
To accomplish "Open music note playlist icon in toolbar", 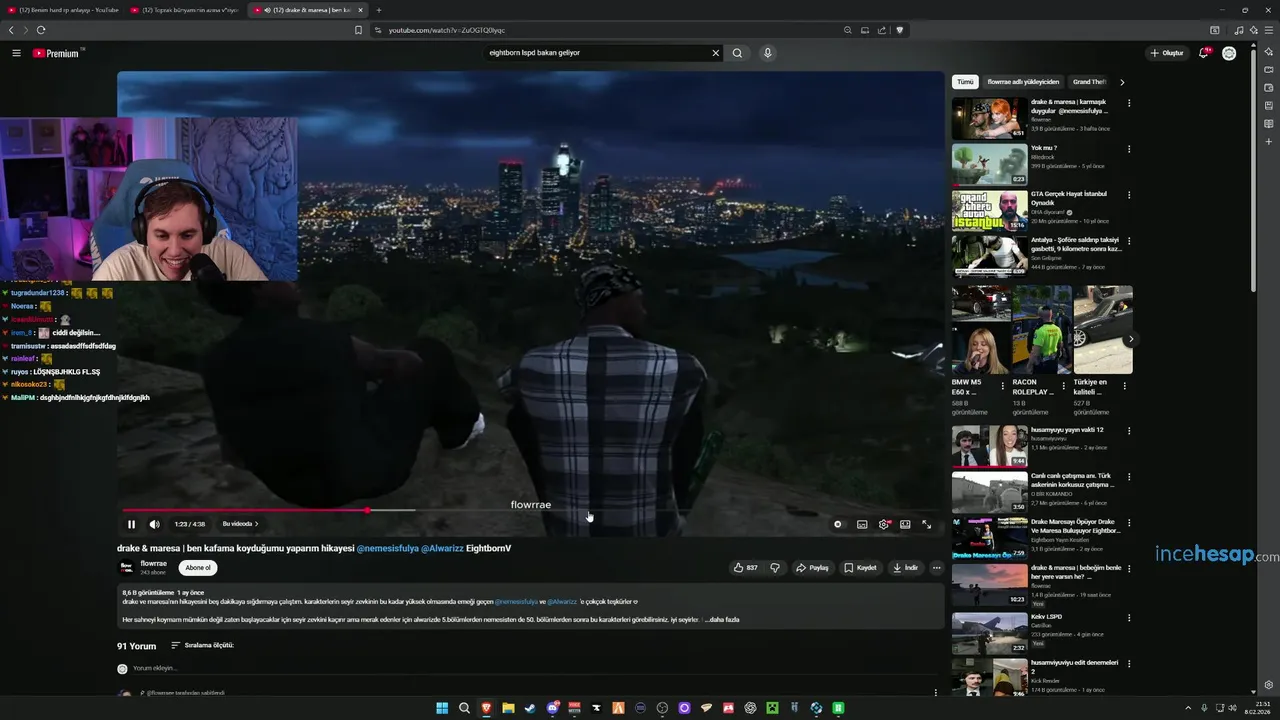I will tap(1239, 30).
